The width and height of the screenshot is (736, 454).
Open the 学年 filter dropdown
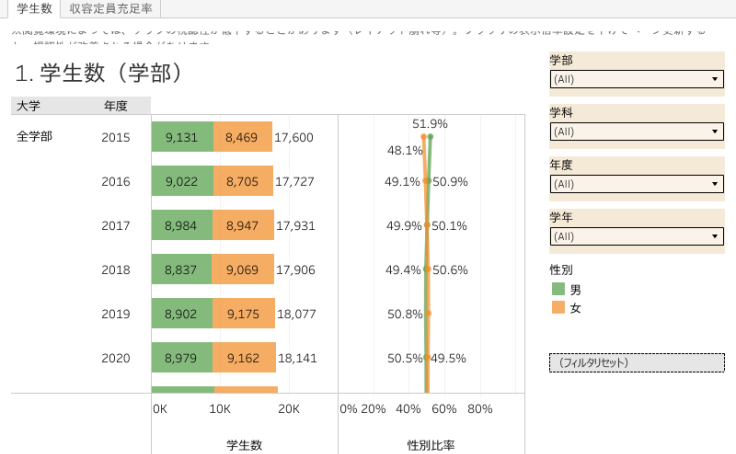pyautogui.click(x=636, y=235)
